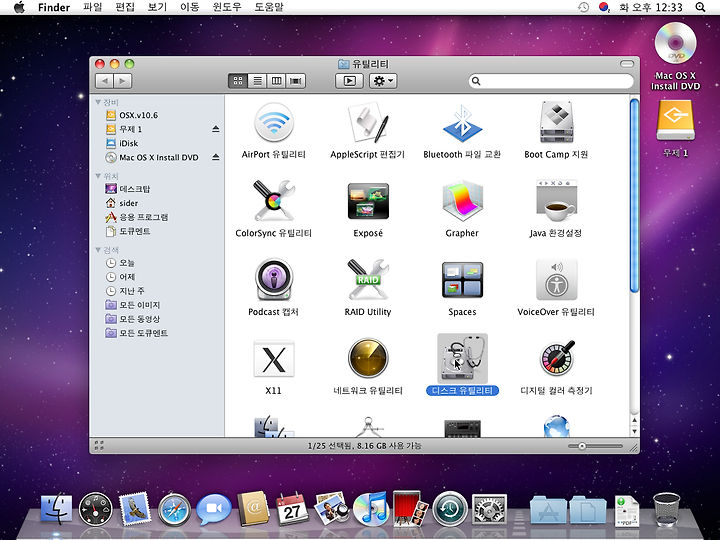Click the vertical scrollbar thumb
Screen dimensions: 720x540
[x=634, y=196]
